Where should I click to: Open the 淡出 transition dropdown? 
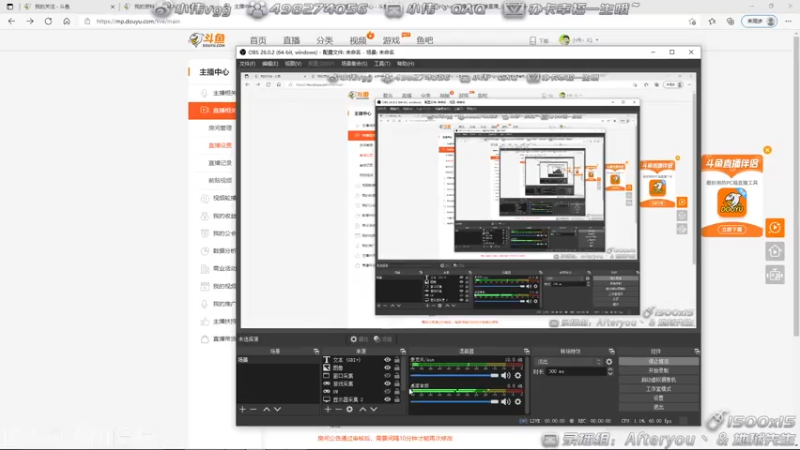568,362
